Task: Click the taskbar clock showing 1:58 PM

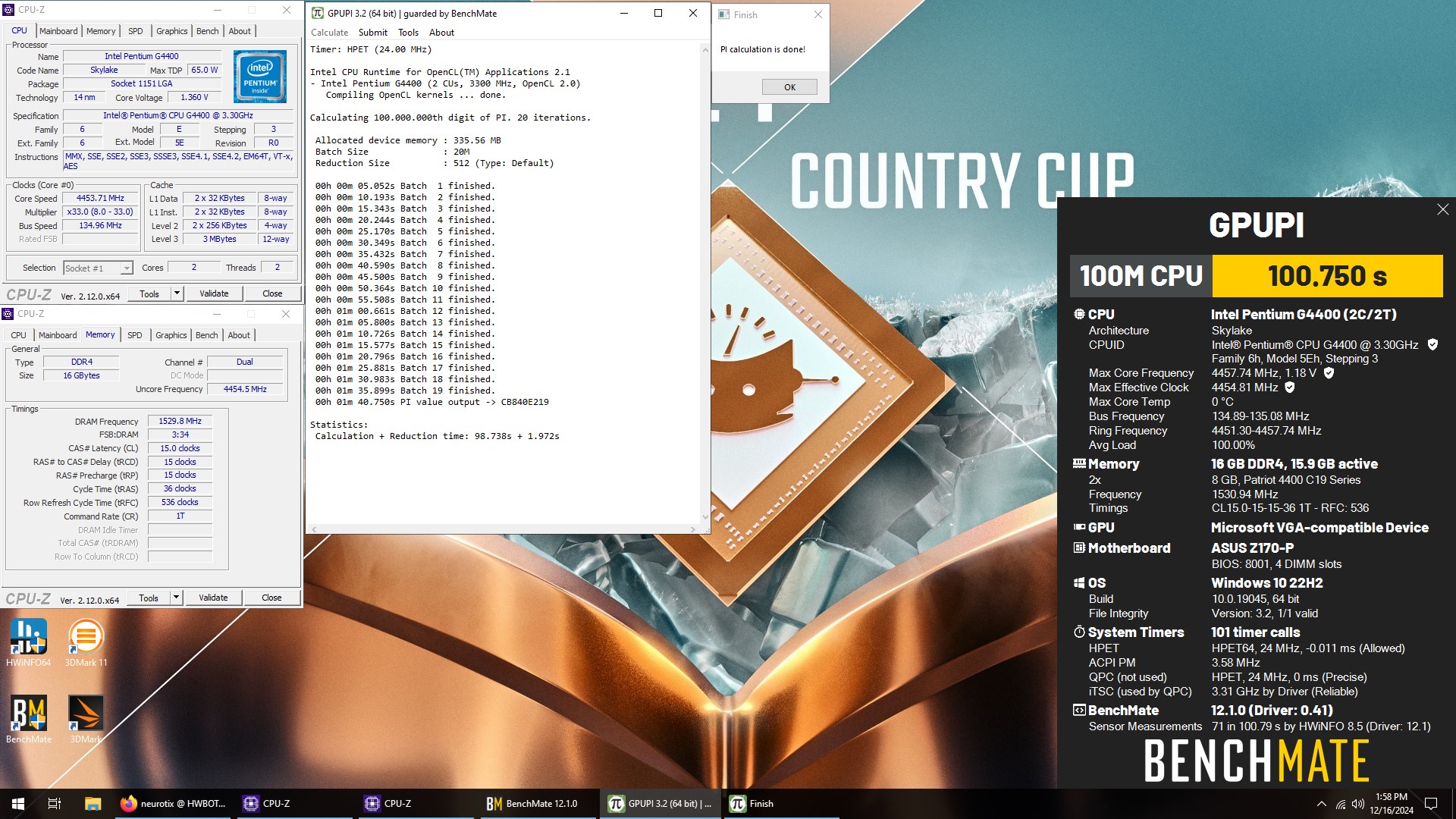Action: click(1391, 804)
